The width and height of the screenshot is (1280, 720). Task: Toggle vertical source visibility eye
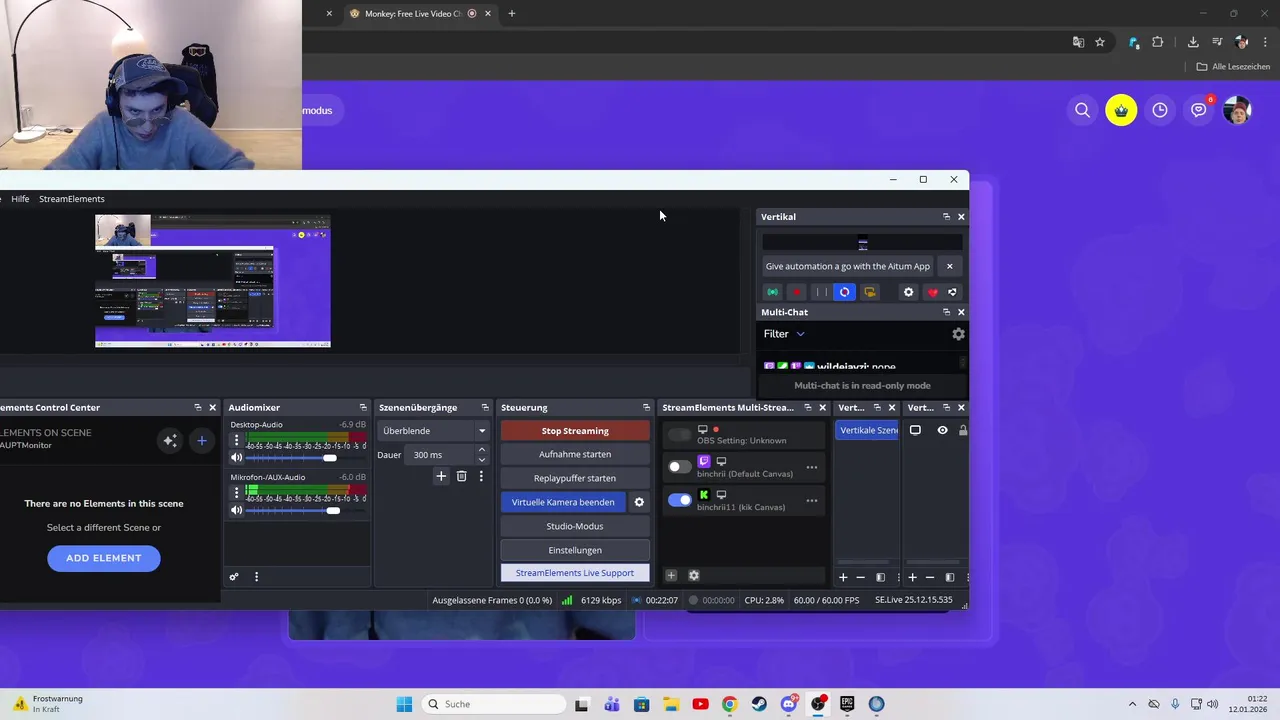coord(942,430)
